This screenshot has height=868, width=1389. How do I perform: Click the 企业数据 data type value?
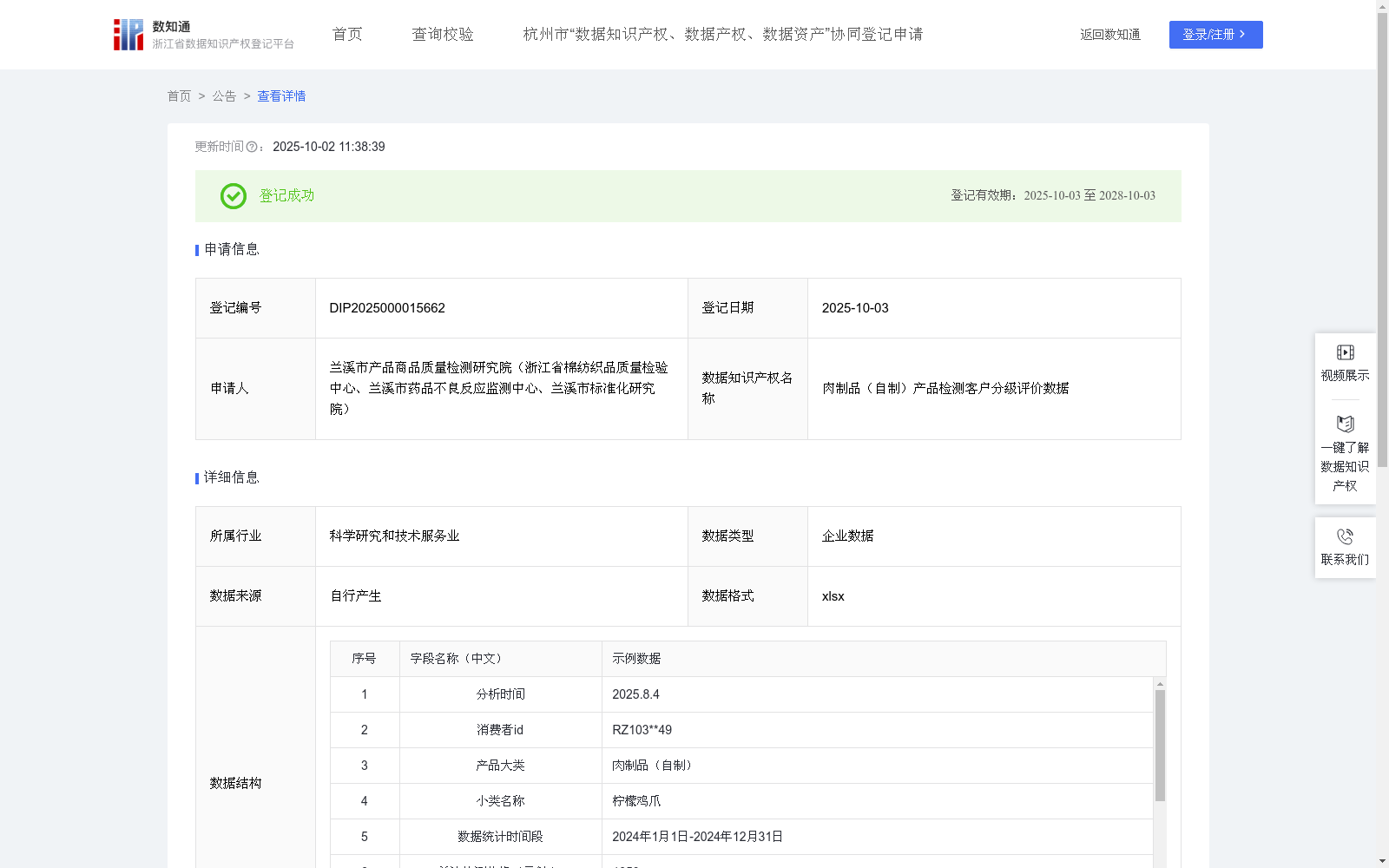pos(847,536)
